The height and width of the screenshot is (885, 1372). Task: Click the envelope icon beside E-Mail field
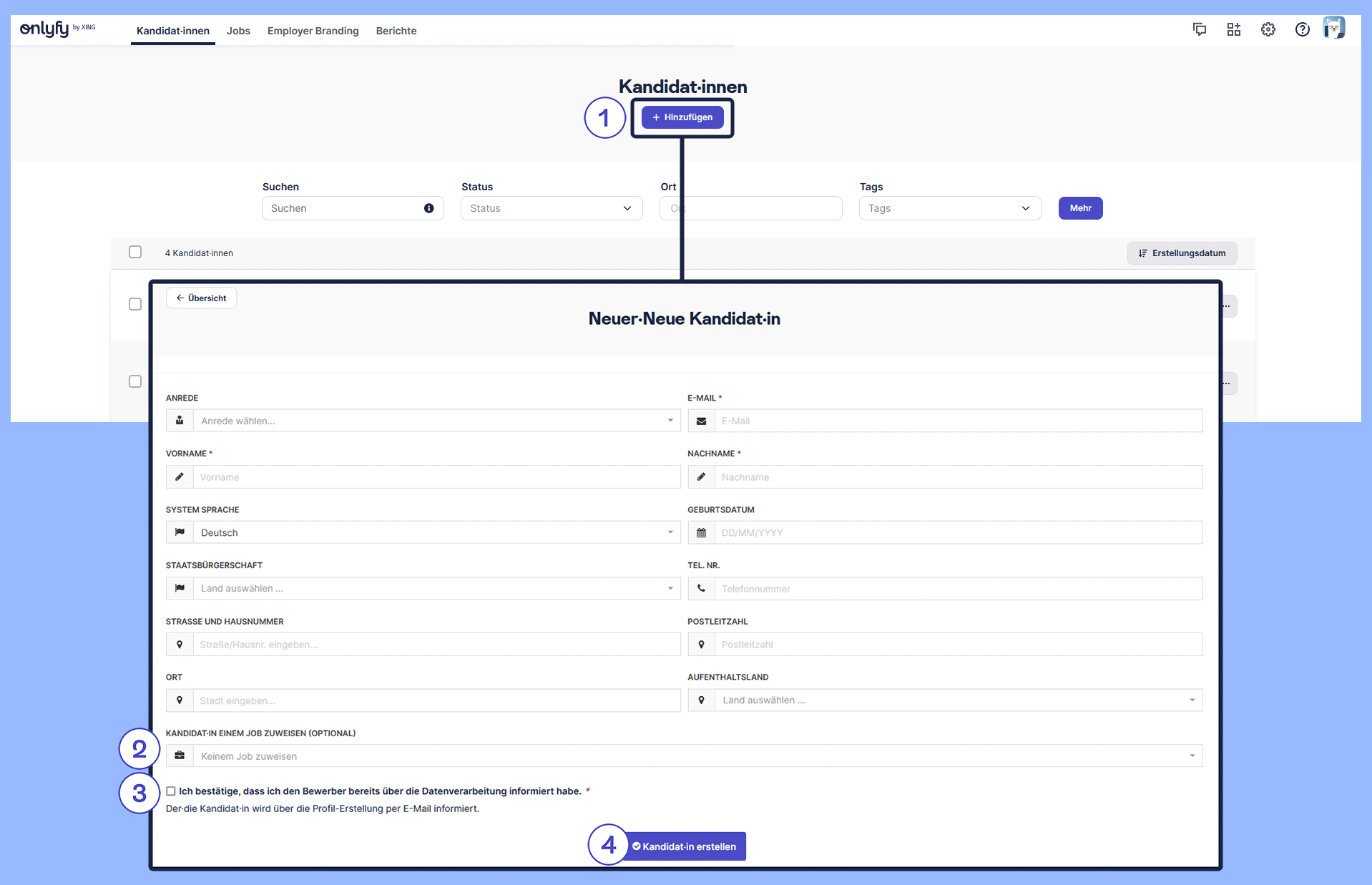pyautogui.click(x=701, y=421)
